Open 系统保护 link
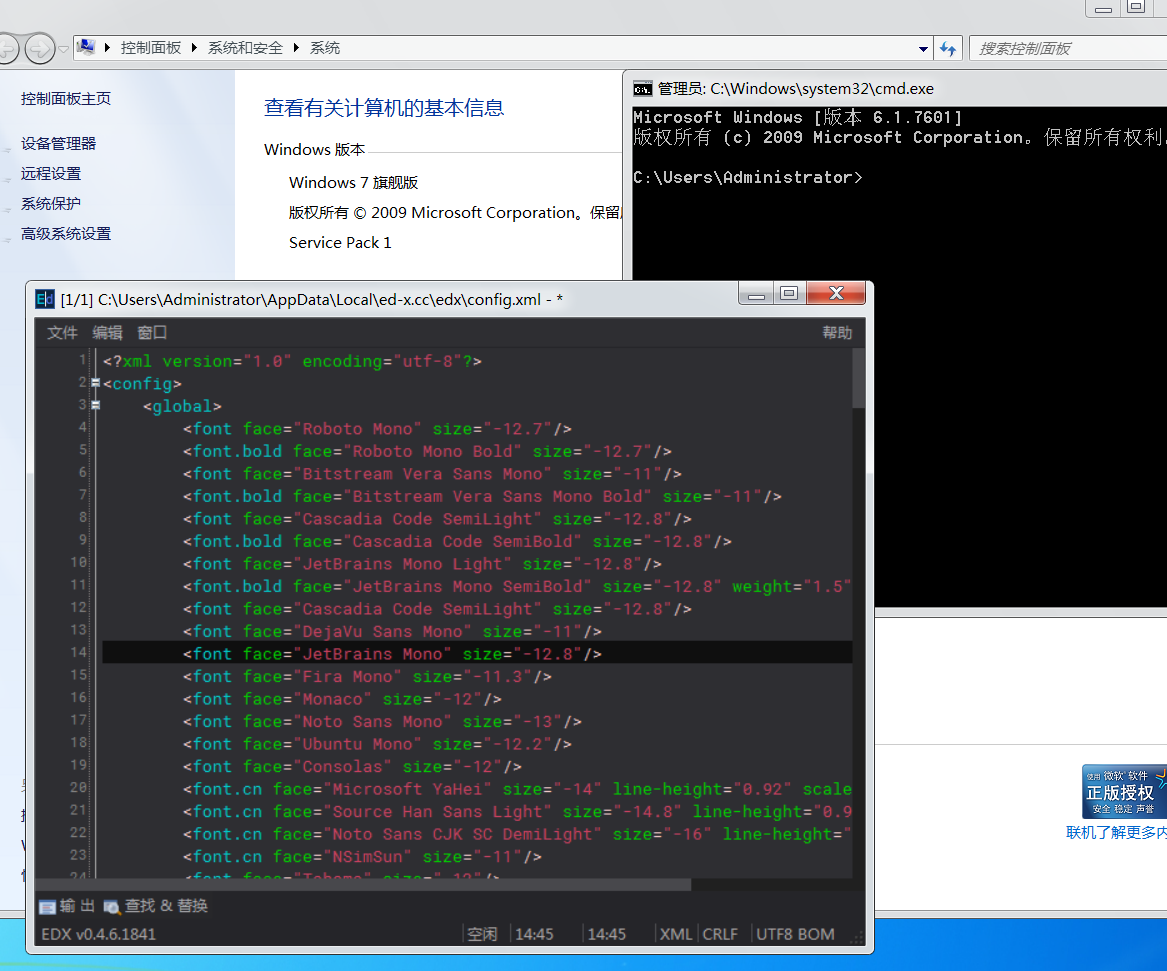Image resolution: width=1167 pixels, height=971 pixels. 51,203
